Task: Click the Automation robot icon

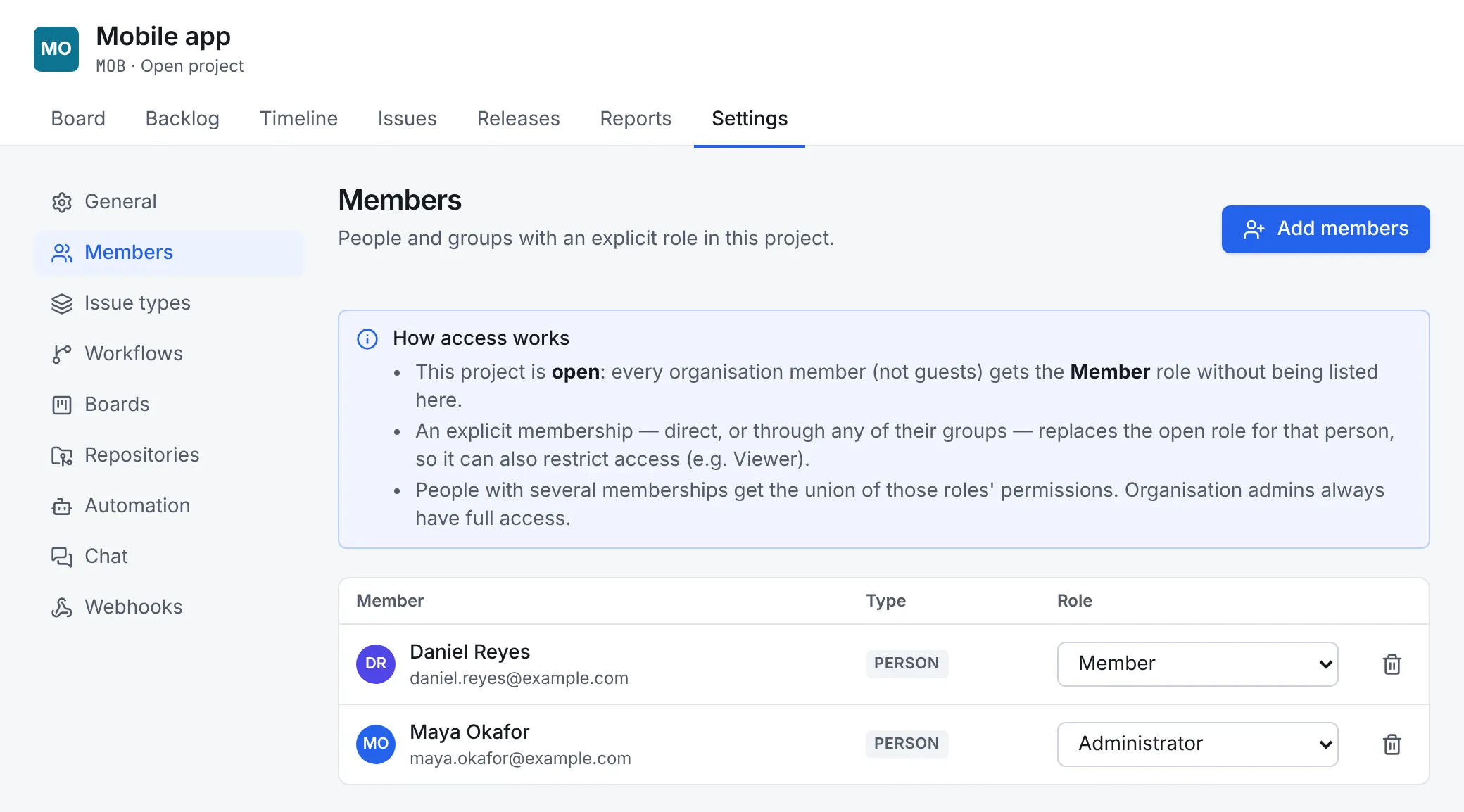Action: coord(62,506)
